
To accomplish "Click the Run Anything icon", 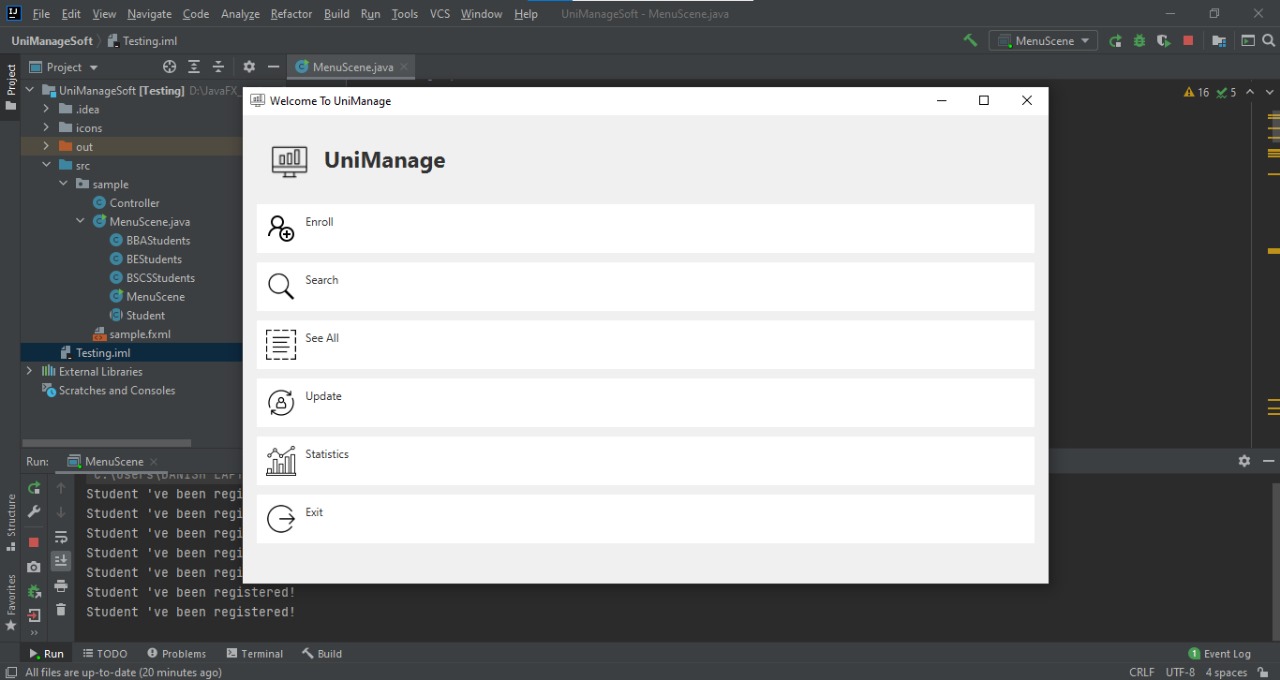I will (x=1248, y=41).
